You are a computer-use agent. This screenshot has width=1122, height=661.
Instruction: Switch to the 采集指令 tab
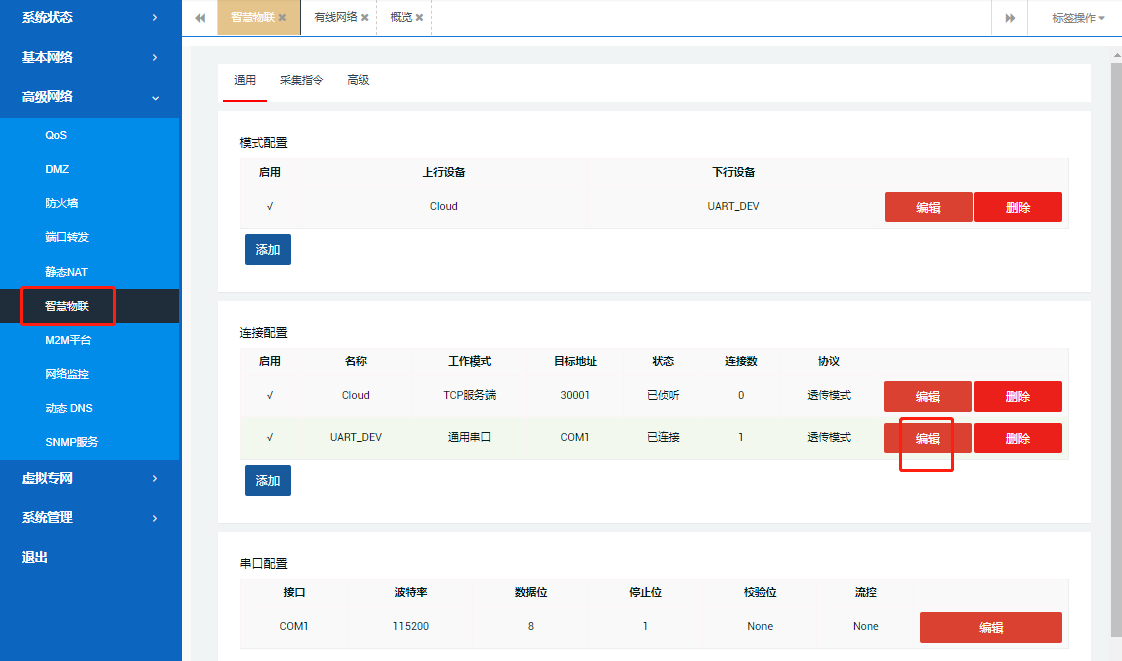(303, 80)
